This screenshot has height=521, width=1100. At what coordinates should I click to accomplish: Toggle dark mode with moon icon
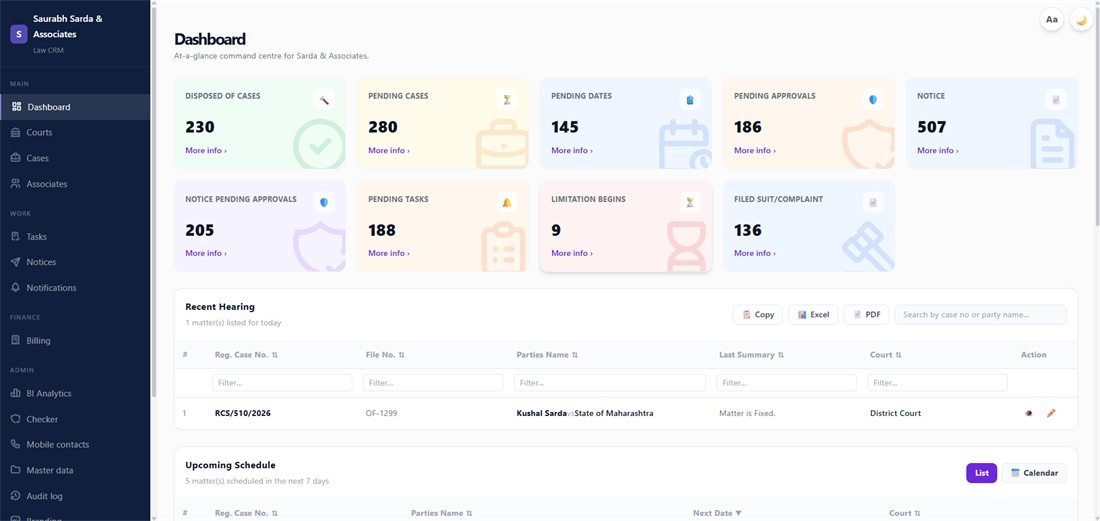[x=1081, y=20]
